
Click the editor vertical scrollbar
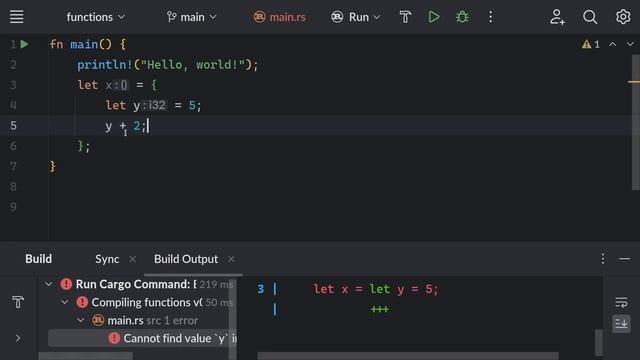tap(636, 122)
